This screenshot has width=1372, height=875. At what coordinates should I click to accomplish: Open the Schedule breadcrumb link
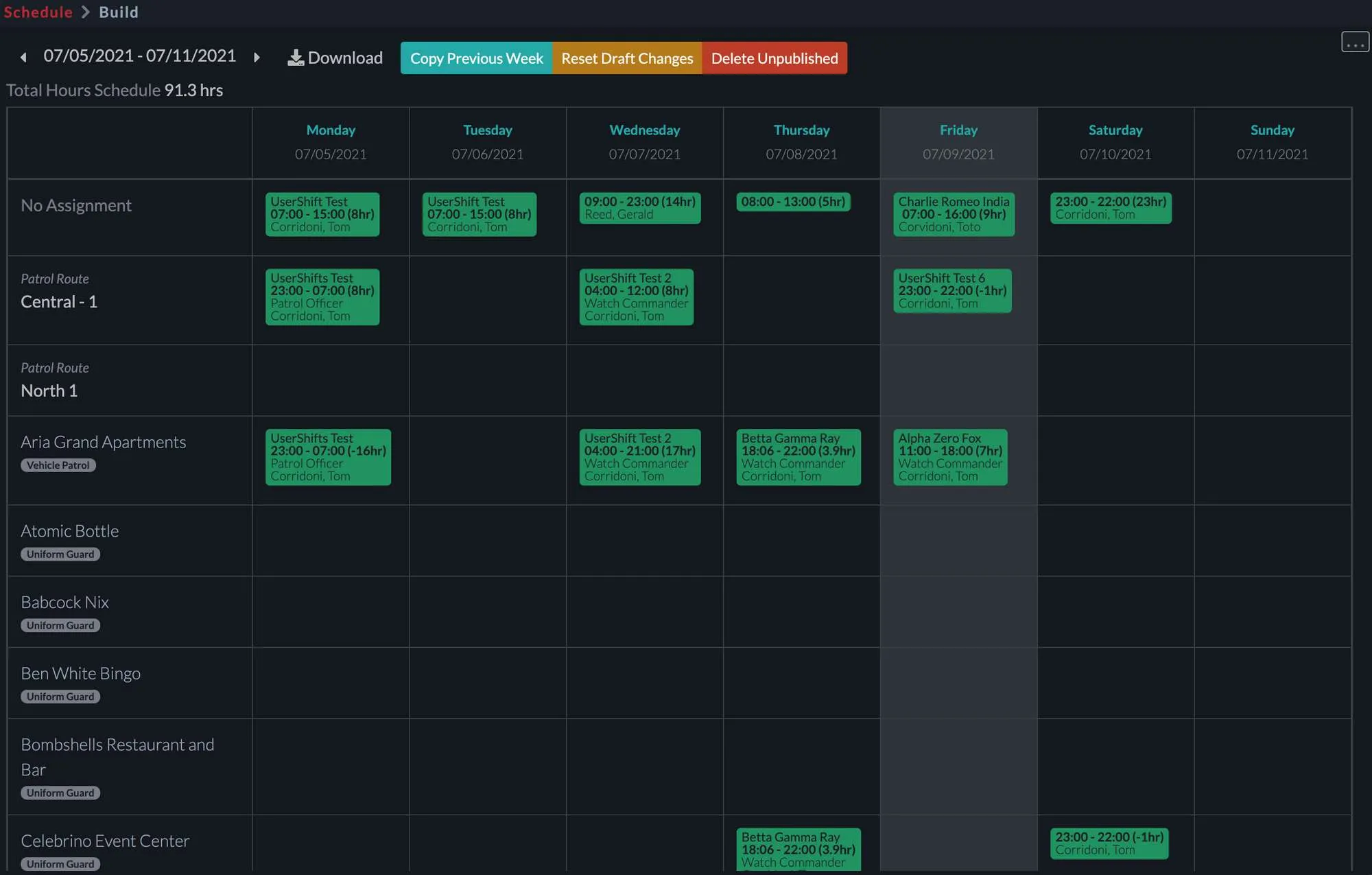coord(38,12)
